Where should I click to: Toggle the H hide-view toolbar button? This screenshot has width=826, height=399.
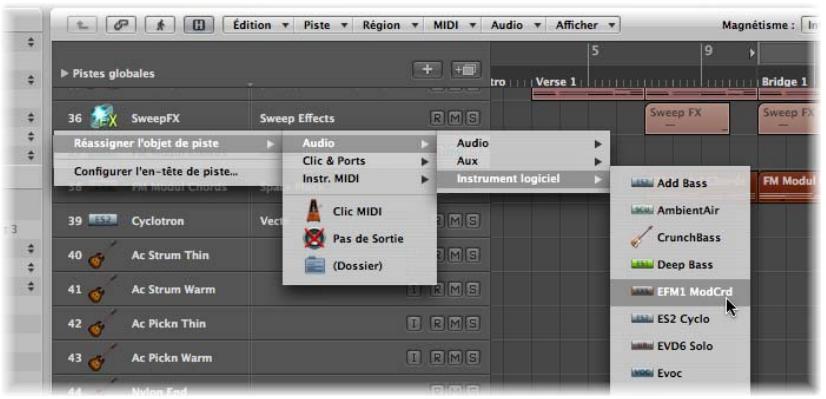199,25
